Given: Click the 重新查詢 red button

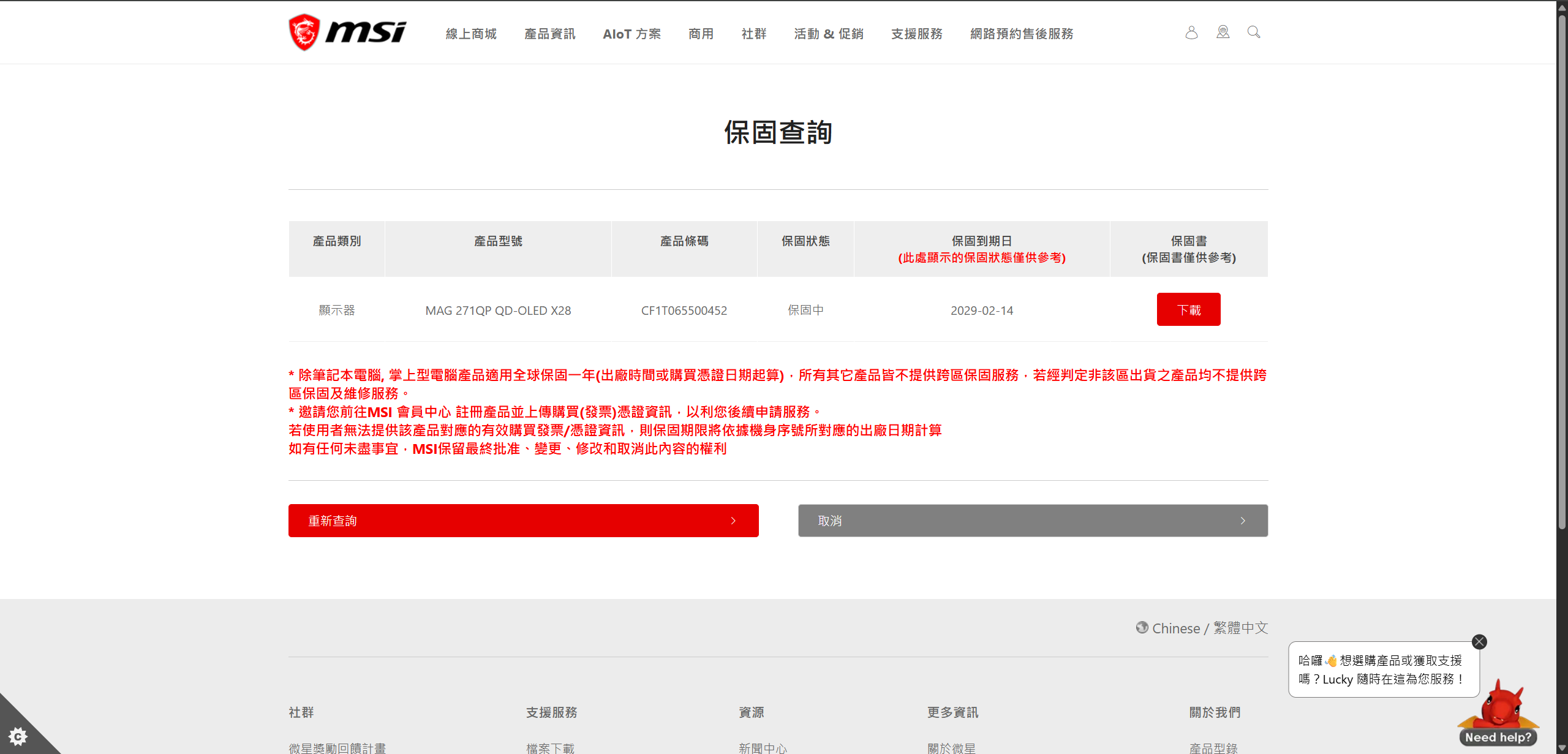Looking at the screenshot, I should pyautogui.click(x=523, y=521).
